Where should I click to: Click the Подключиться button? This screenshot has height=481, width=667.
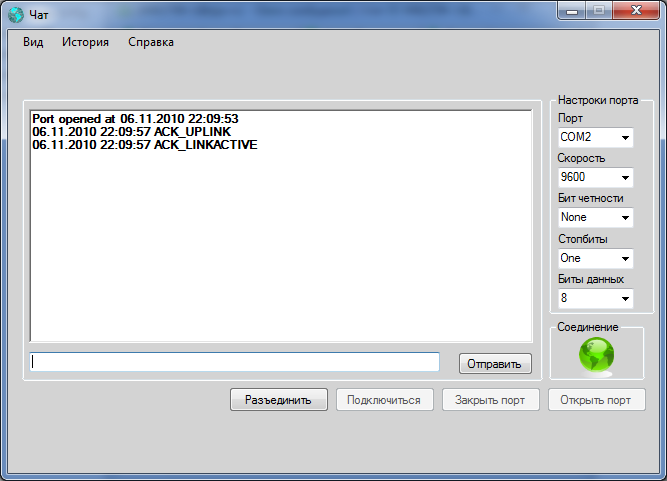[385, 400]
